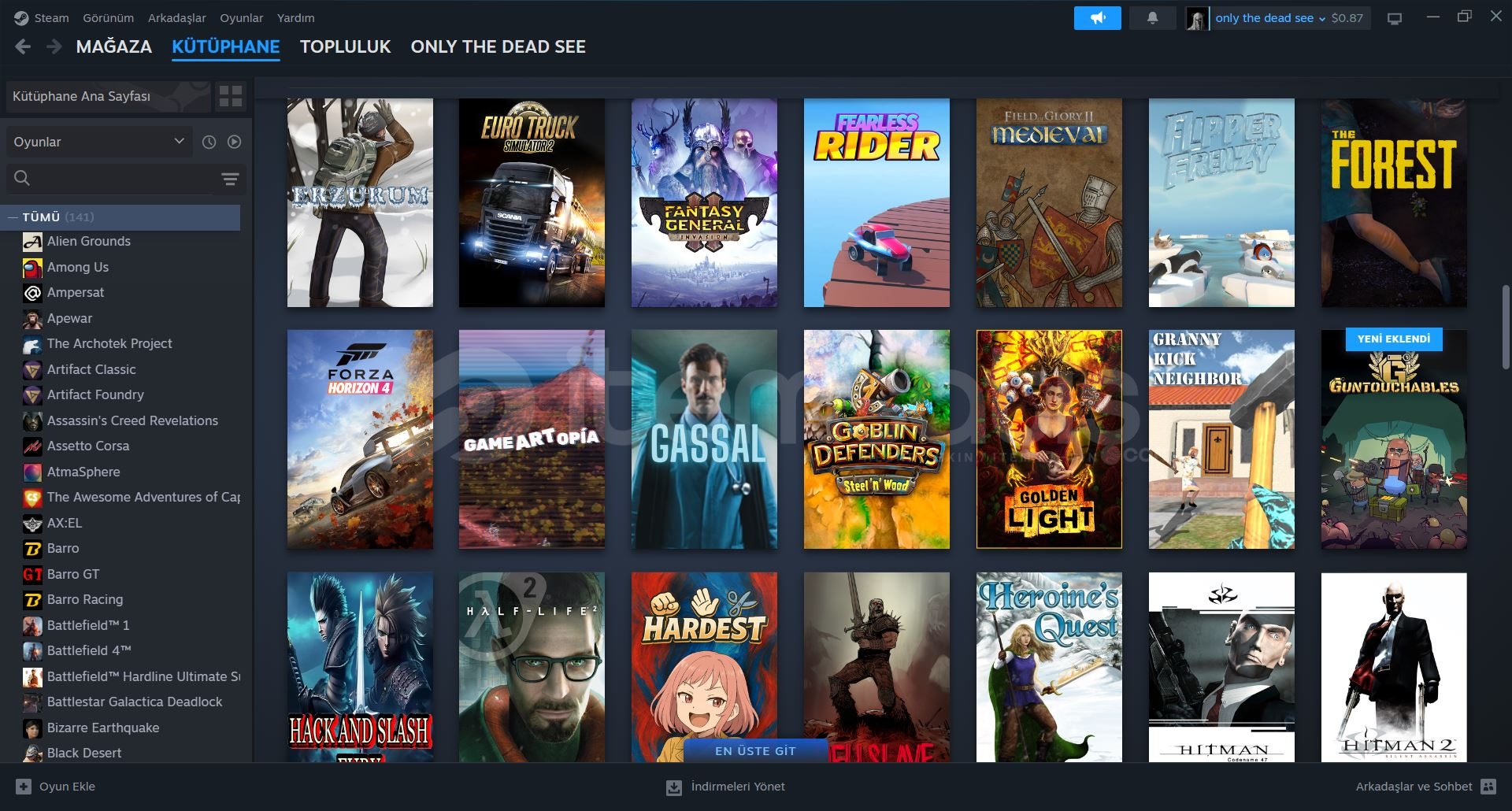
Task: Go forward with the right arrow
Action: pyautogui.click(x=54, y=47)
